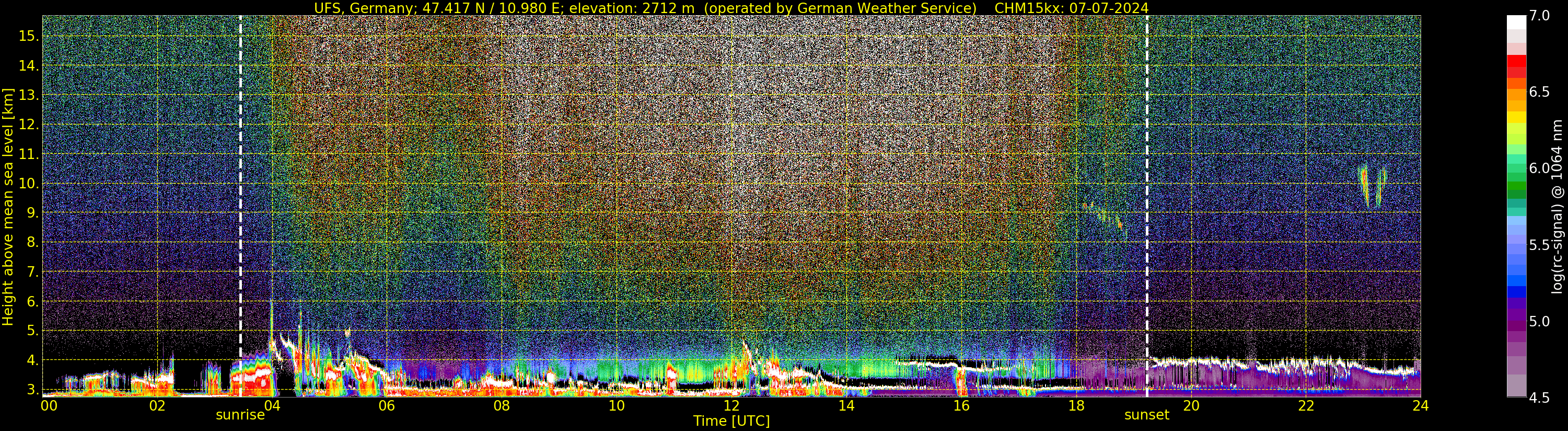Click the yellow segment of the colorbar
The image size is (1568, 431).
tap(1516, 118)
